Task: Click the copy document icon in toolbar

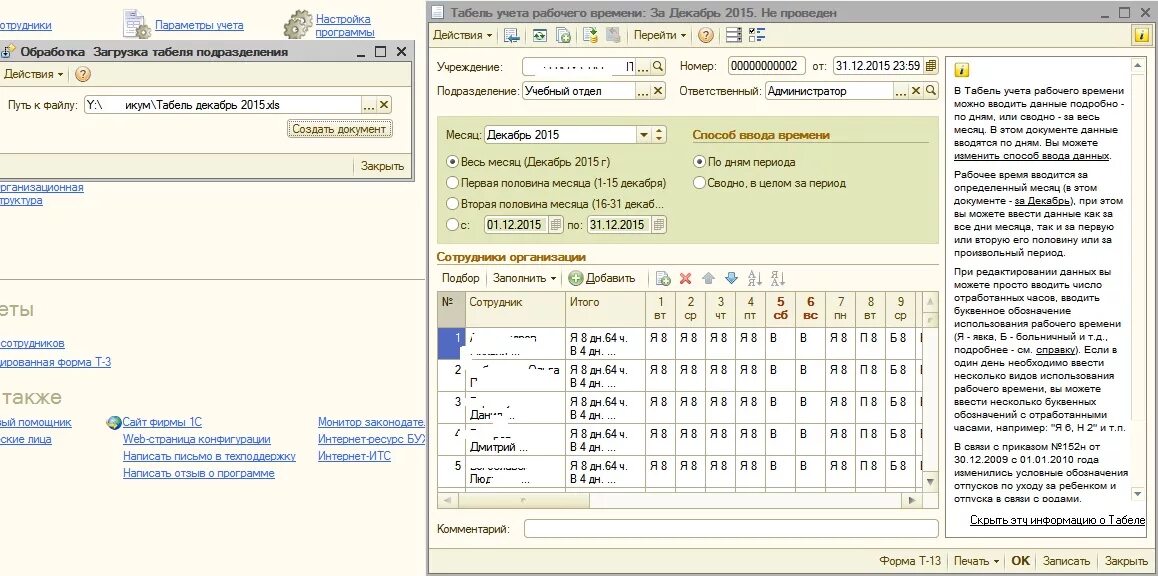Action: (x=561, y=35)
